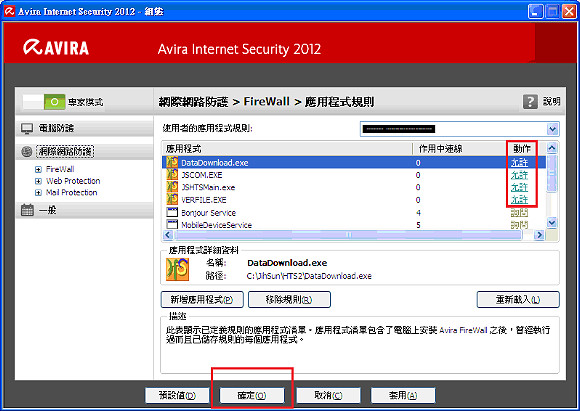Open the General section calendar icon
This screenshot has width=580, height=411.
coord(27,210)
